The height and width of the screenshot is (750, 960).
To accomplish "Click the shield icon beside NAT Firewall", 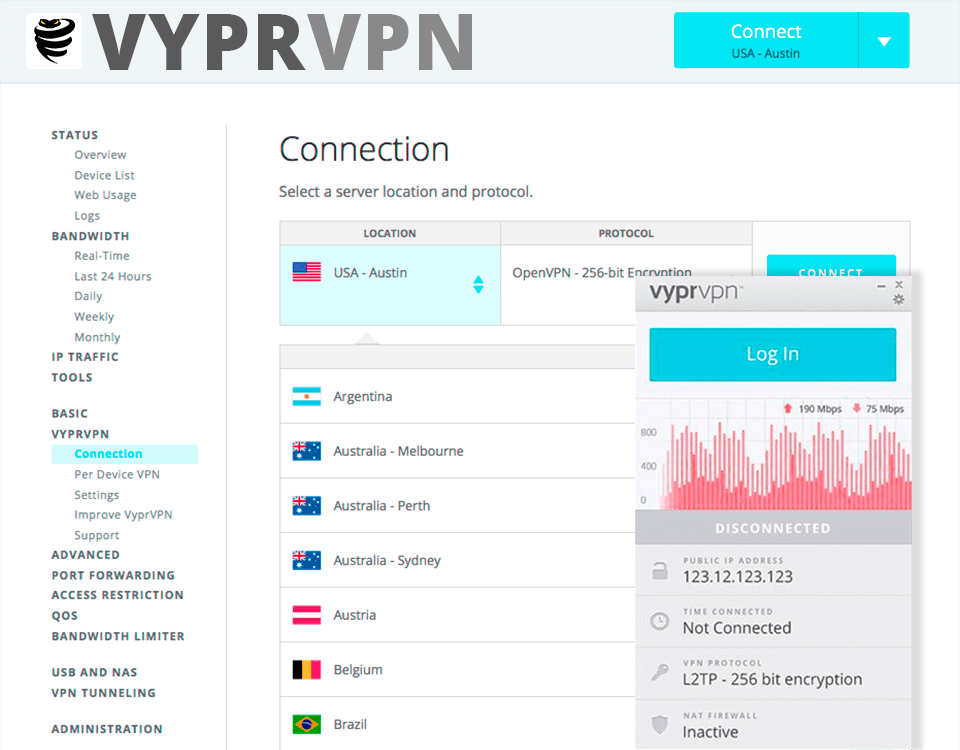I will coord(659,724).
